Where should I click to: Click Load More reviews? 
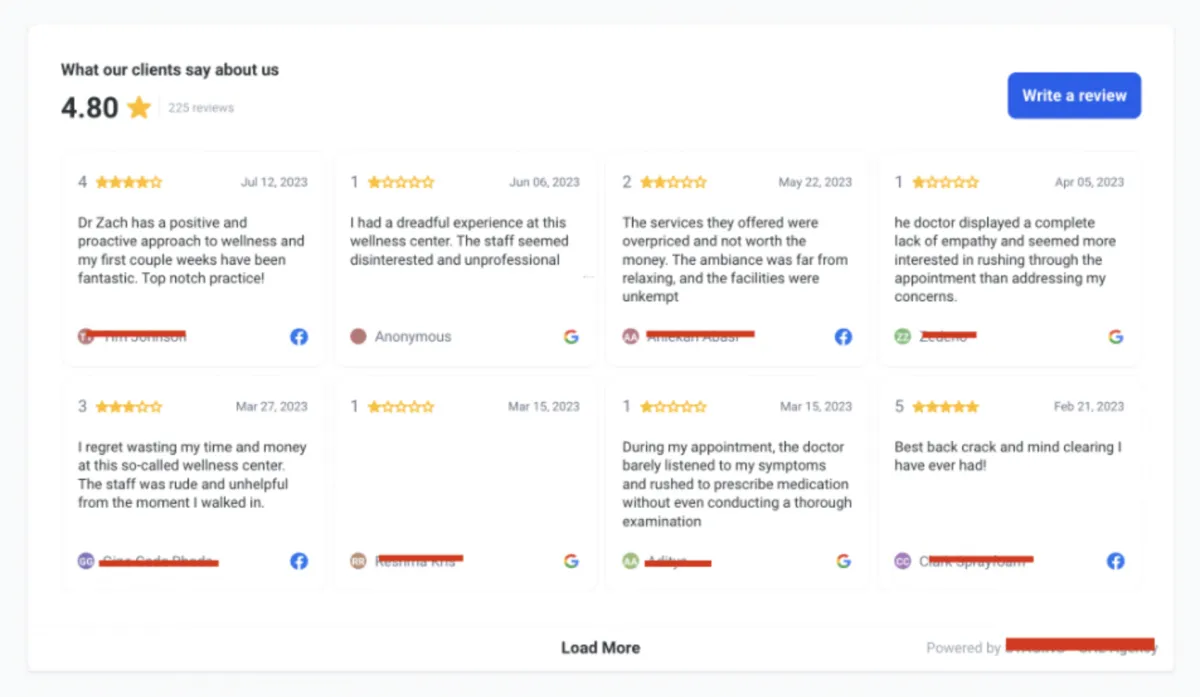point(600,648)
